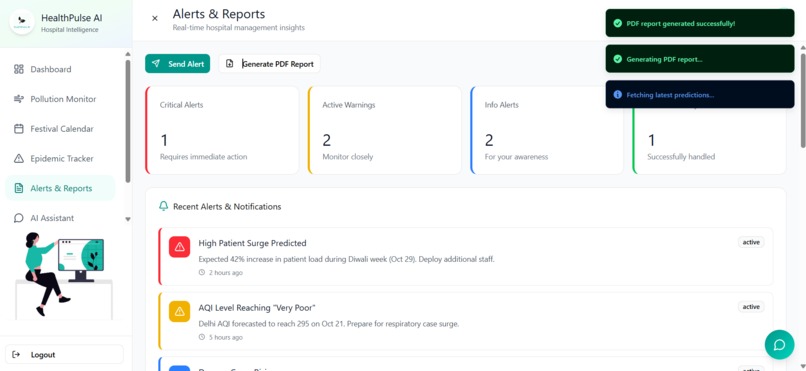Image resolution: width=806 pixels, height=371 pixels.
Task: Click the logout arrow icon
Action: coord(16,355)
